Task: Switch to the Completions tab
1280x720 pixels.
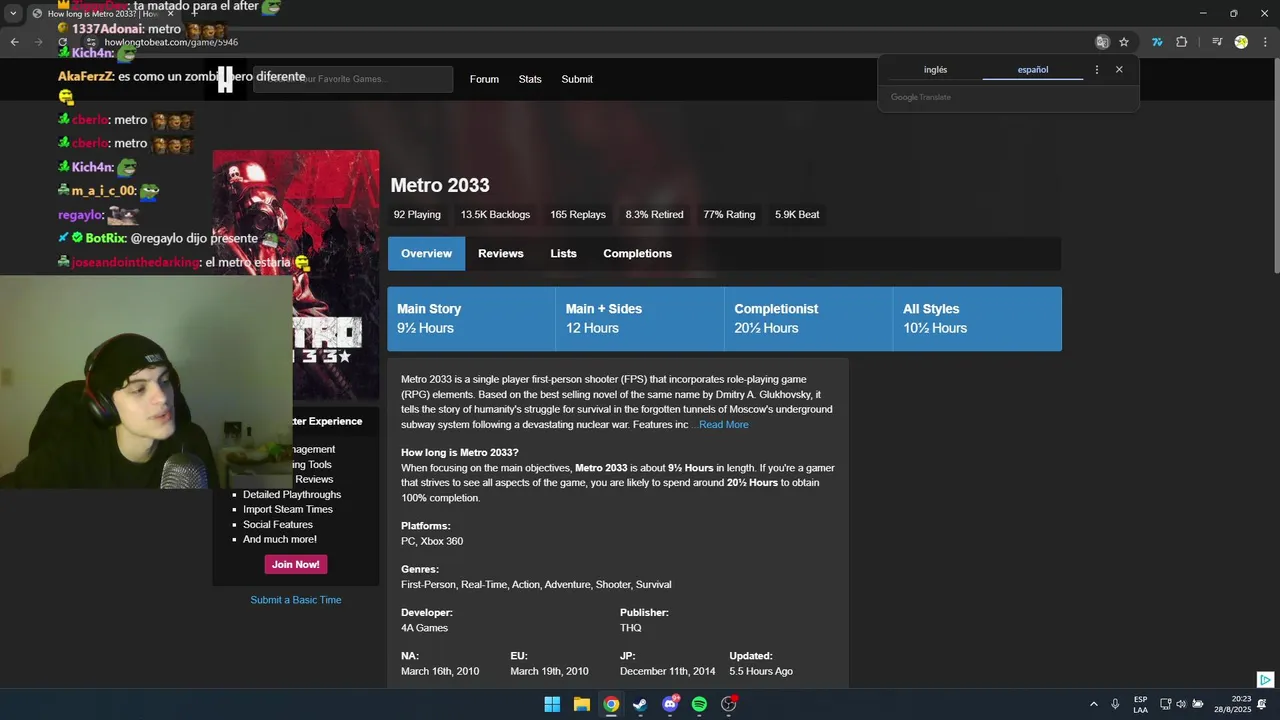Action: 637,254
